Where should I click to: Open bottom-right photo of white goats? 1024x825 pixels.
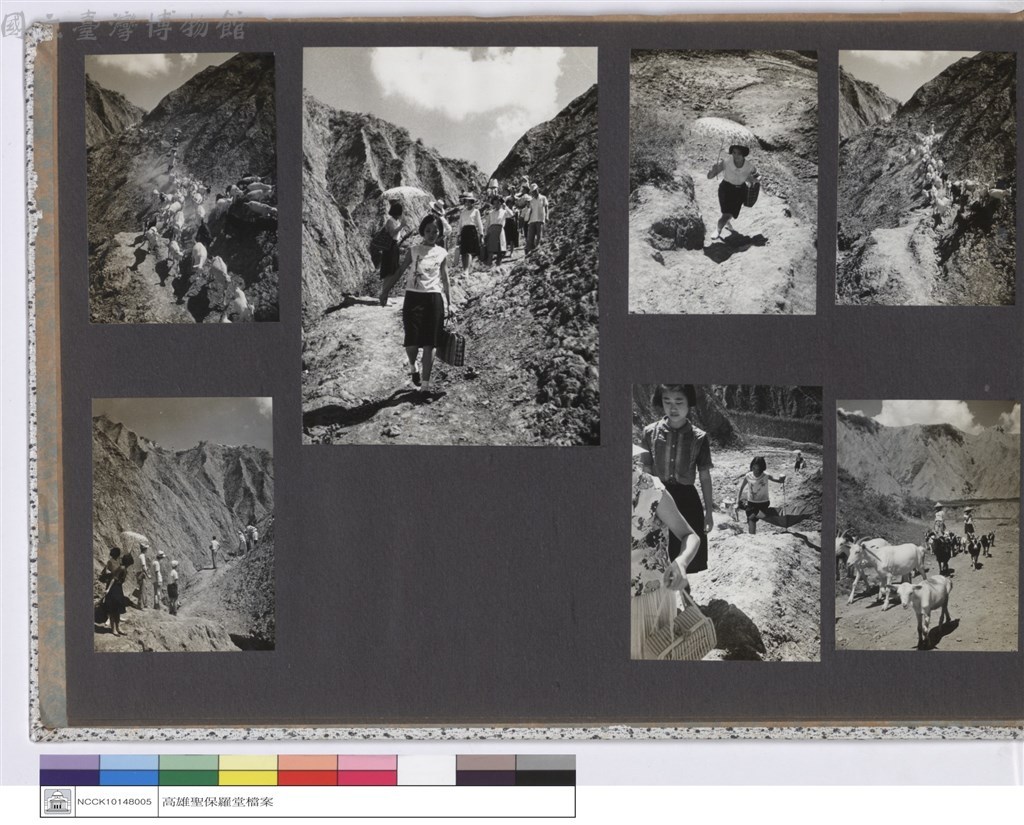tap(927, 525)
